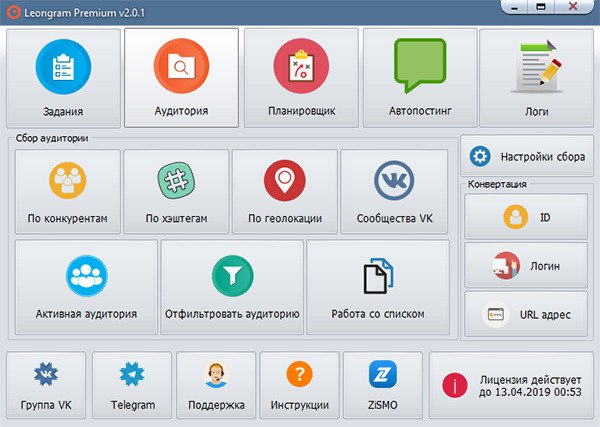Open the Группа VK link
This screenshot has width=600, height=427.
click(x=46, y=385)
